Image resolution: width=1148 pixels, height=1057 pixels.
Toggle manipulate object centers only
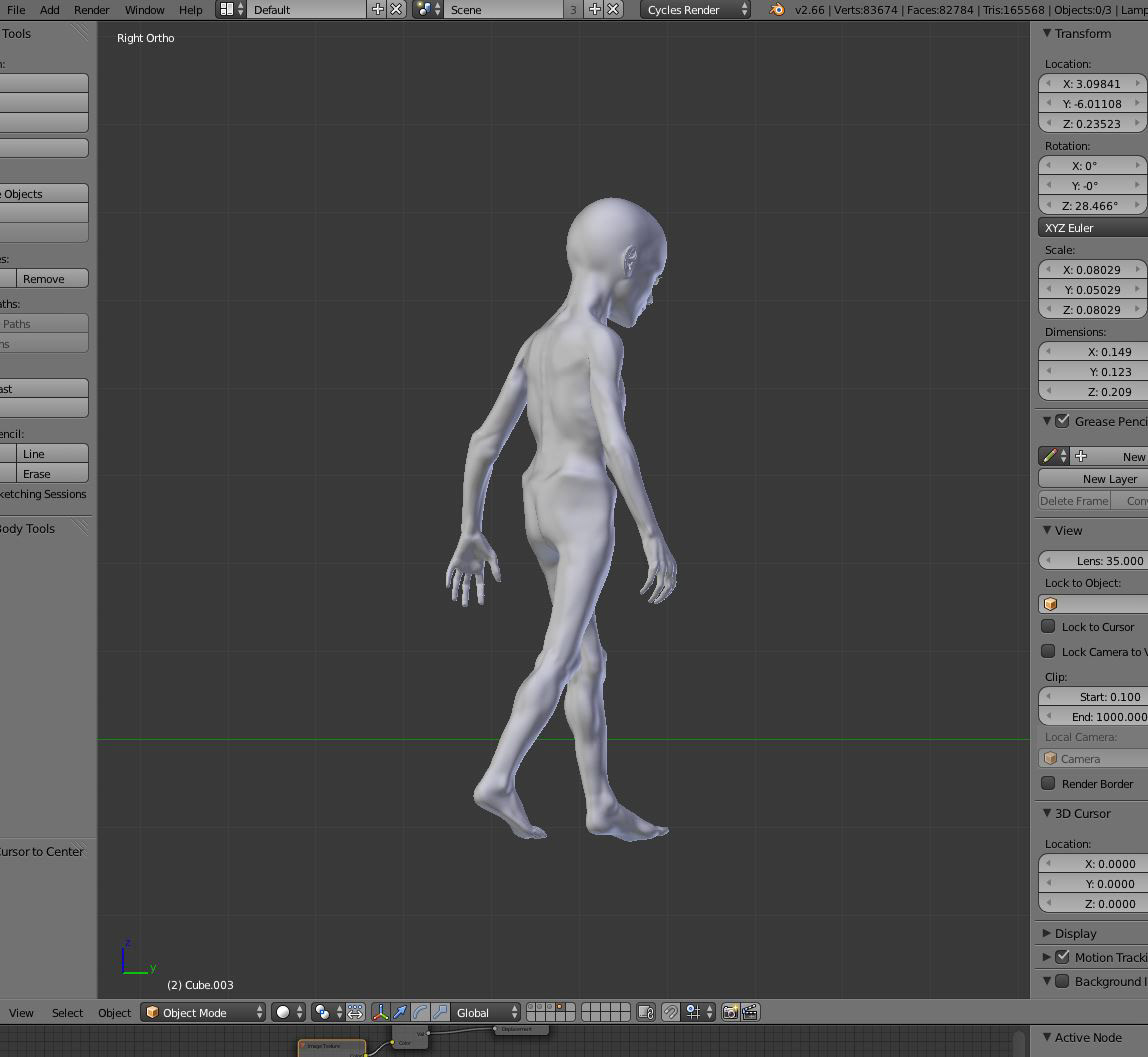point(355,1012)
